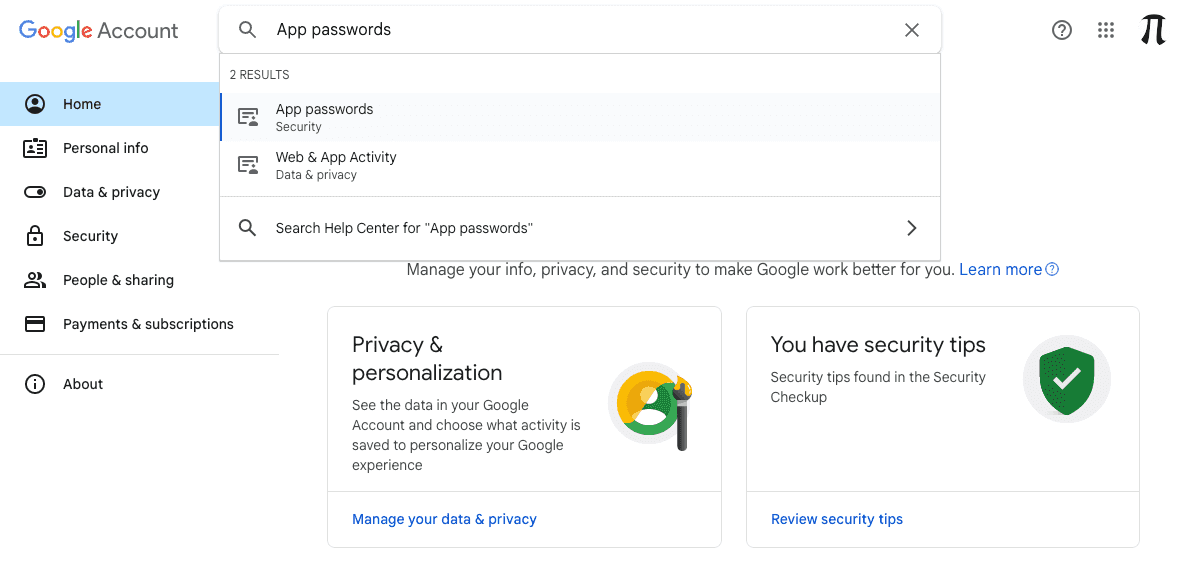The image size is (1179, 561).
Task: Click the search magnifier icon in search bar
Action: pos(247,30)
